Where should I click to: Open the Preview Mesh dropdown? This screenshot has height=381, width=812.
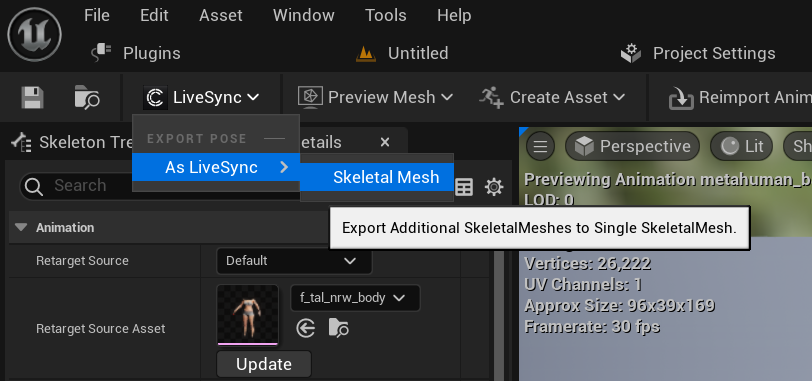point(375,97)
